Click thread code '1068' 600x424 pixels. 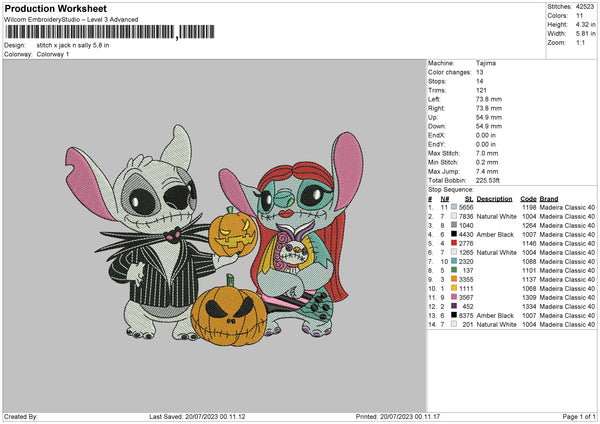pos(529,288)
